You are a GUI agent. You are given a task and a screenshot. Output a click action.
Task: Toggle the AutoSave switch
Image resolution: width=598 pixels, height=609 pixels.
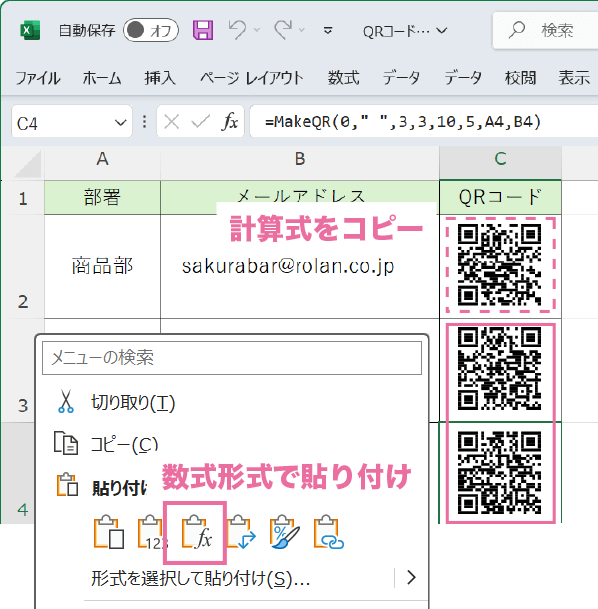click(151, 30)
